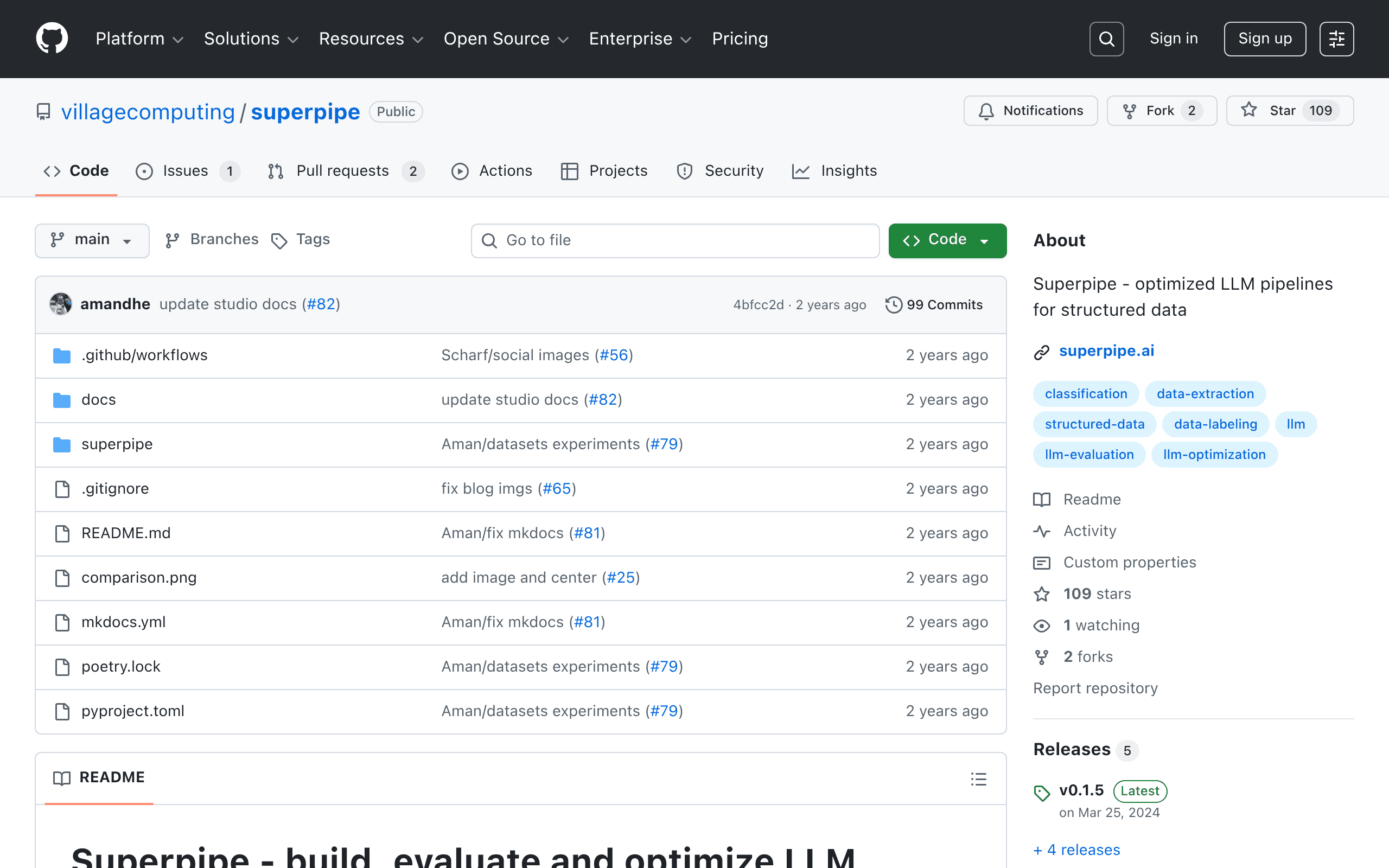Click the .github/workflows folder icon

coord(61,356)
